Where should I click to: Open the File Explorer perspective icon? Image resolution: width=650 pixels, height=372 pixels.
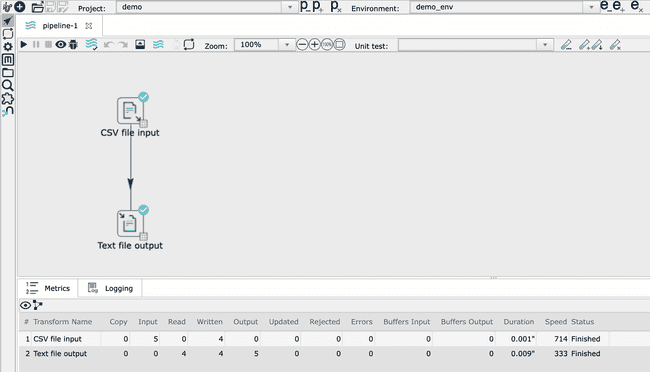click(8, 73)
